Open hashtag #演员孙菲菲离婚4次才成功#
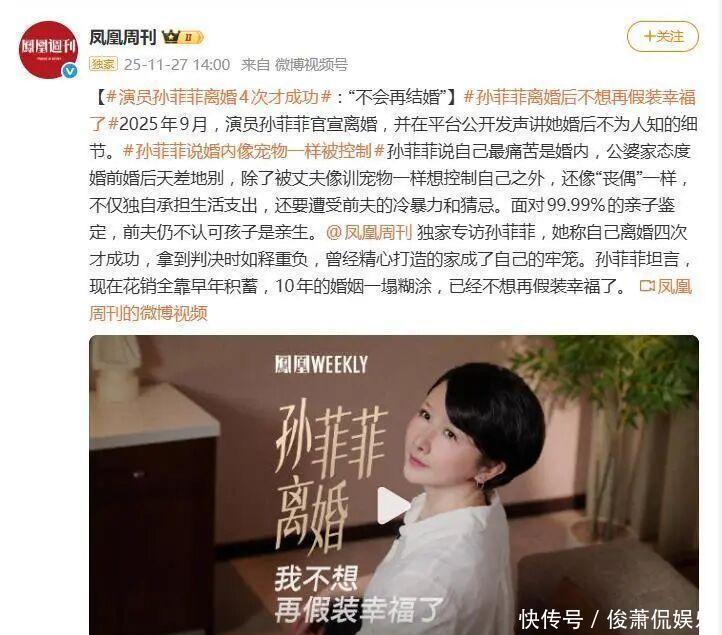The height and width of the screenshot is (635, 722). click(219, 97)
